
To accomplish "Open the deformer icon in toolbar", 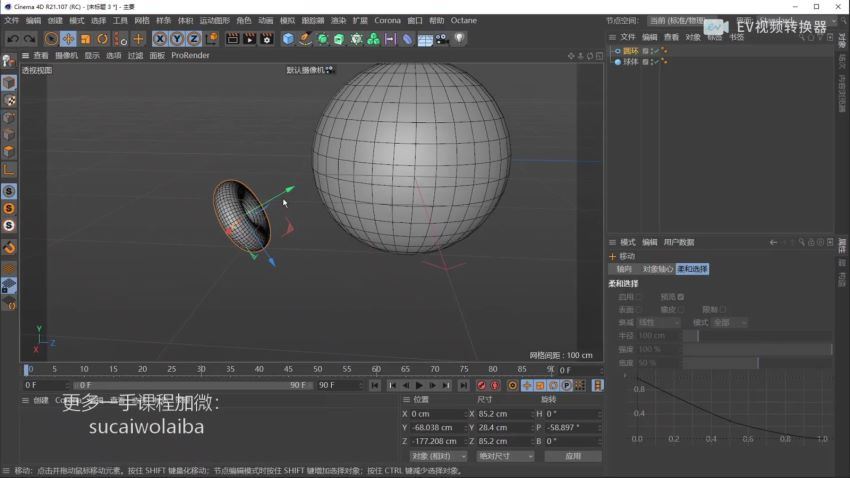I will click(407, 39).
